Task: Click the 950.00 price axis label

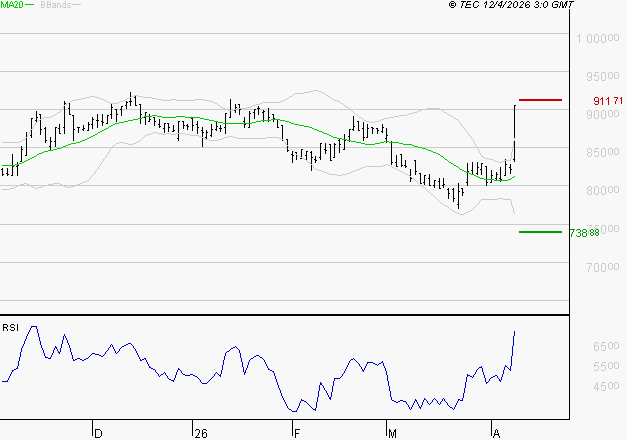Action: (603, 76)
